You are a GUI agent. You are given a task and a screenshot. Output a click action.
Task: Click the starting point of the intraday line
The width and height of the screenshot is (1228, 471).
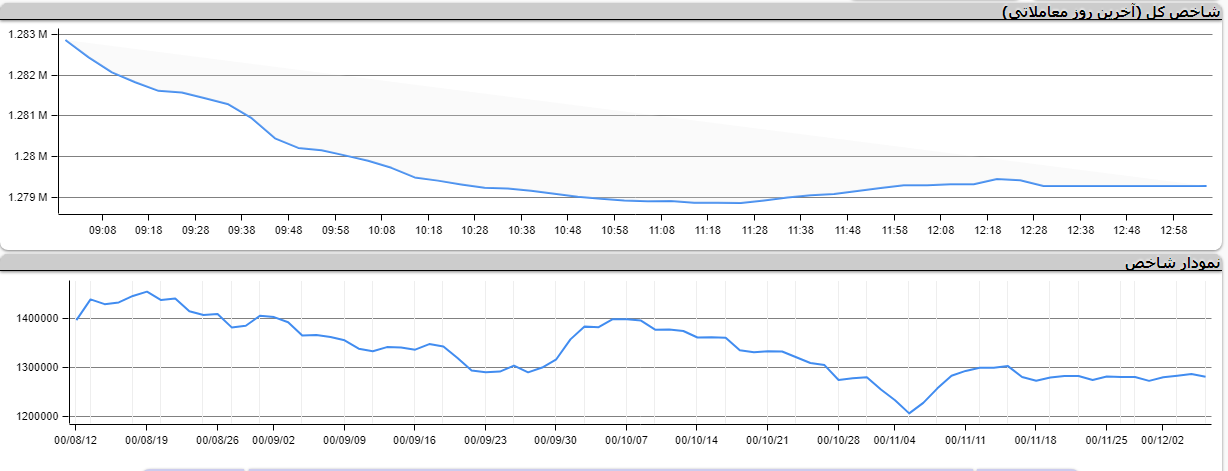(66, 40)
